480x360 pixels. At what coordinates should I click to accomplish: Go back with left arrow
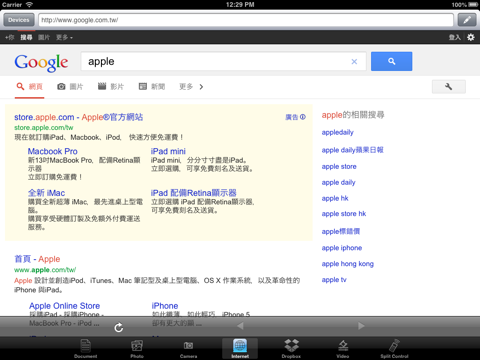pos(240,326)
